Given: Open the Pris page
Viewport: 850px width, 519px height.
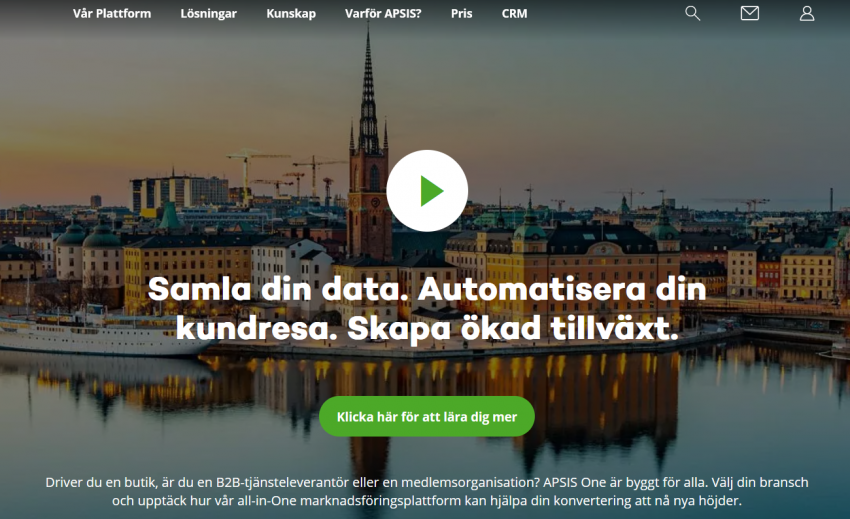Looking at the screenshot, I should [x=461, y=14].
